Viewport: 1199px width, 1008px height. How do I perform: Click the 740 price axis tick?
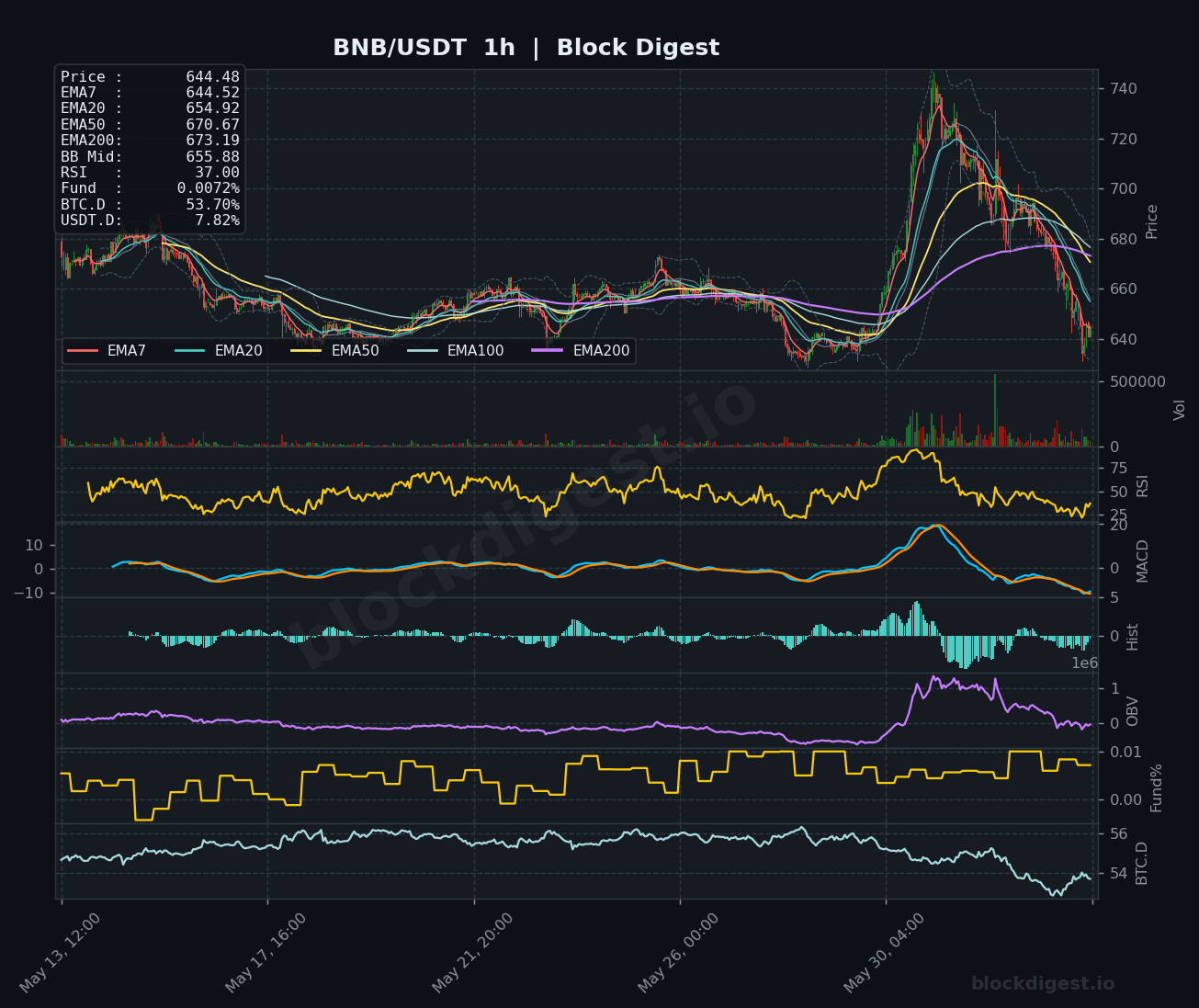[1124, 89]
